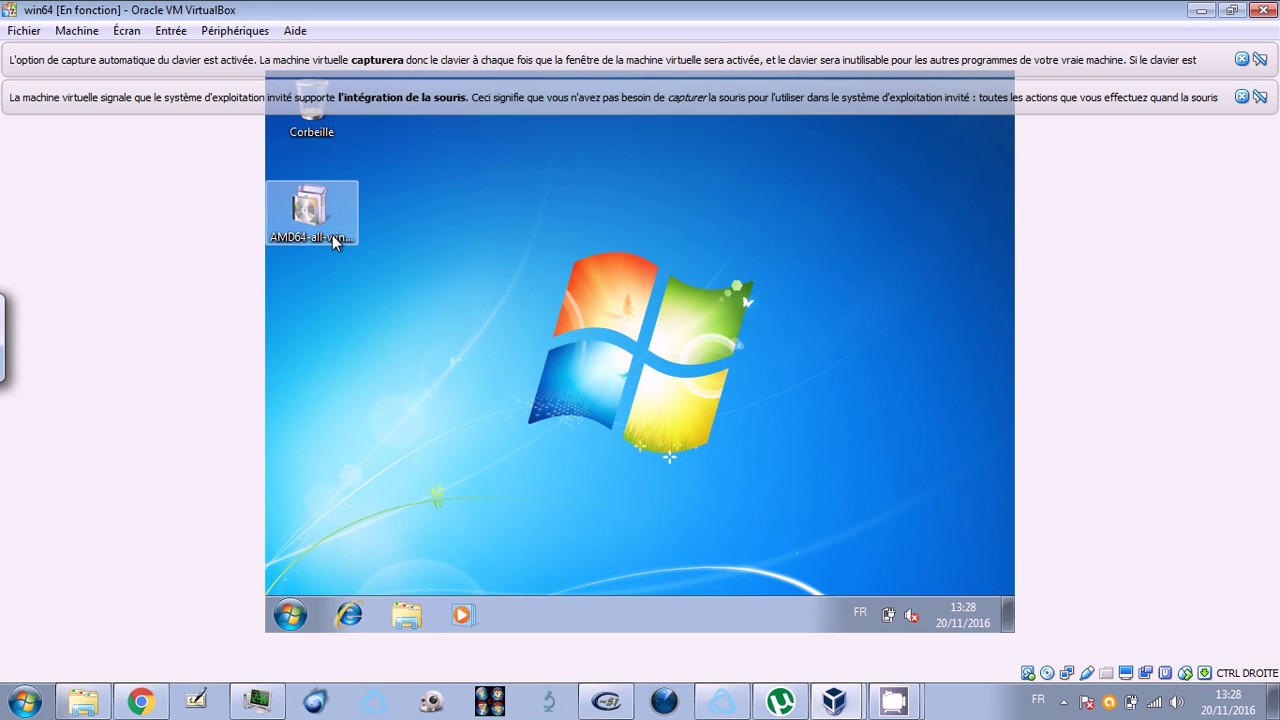The width and height of the screenshot is (1280, 720).
Task: Click VirtualBox shared folders indicator
Action: tap(1106, 673)
